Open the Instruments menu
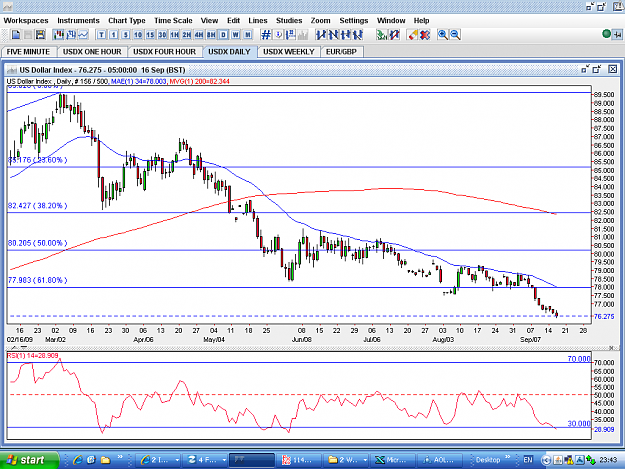The width and height of the screenshot is (625, 469). pos(79,21)
